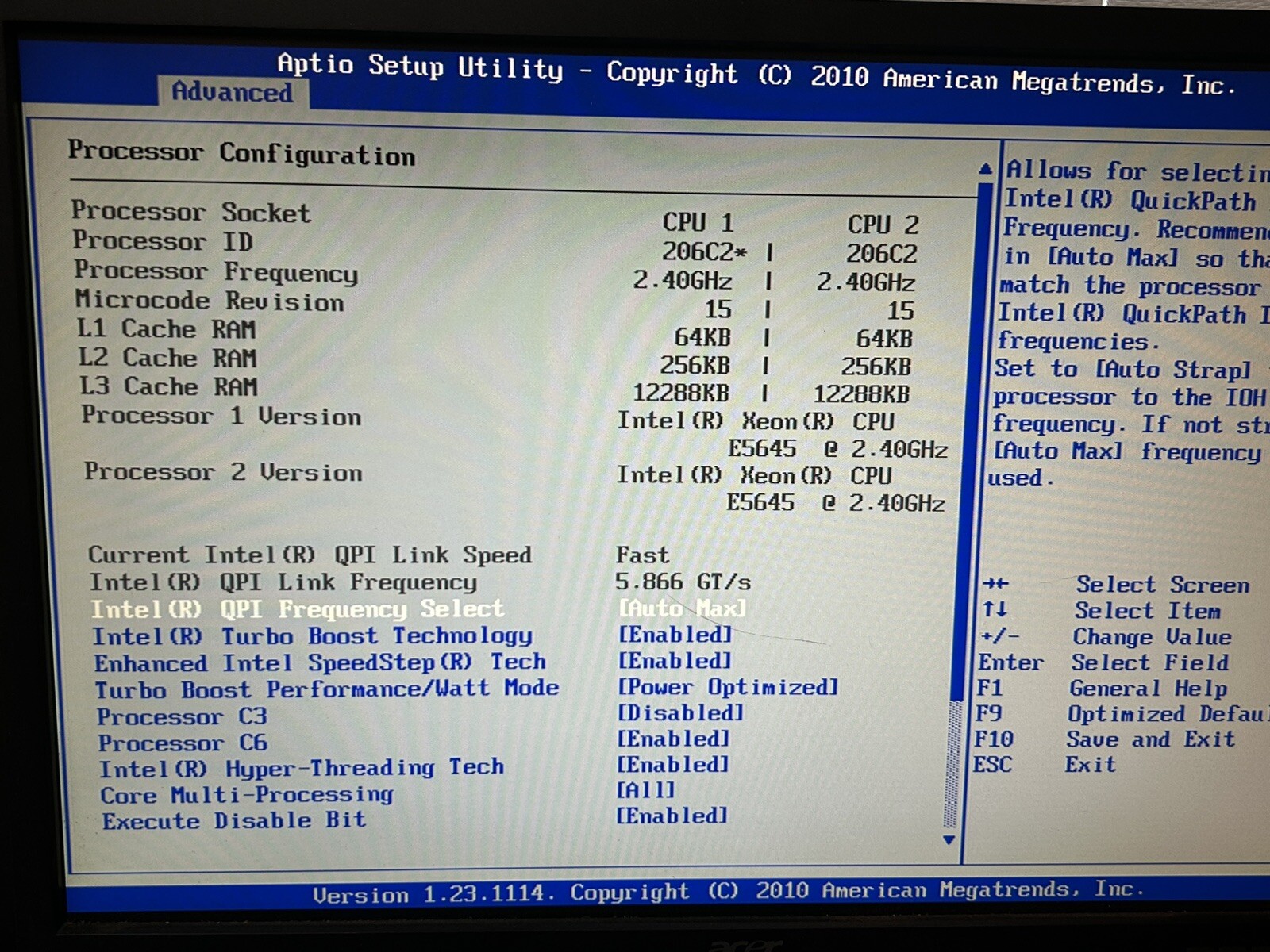The height and width of the screenshot is (952, 1270).
Task: Toggle Execute Disable Bit [Enabled] value
Action: [x=672, y=816]
